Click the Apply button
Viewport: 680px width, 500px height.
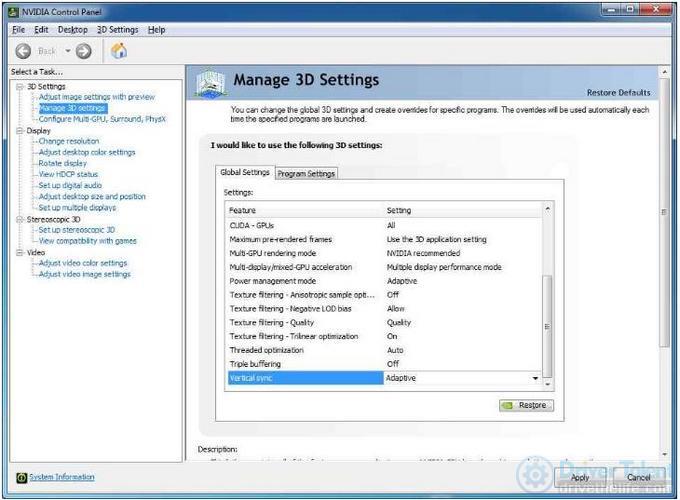click(x=579, y=477)
